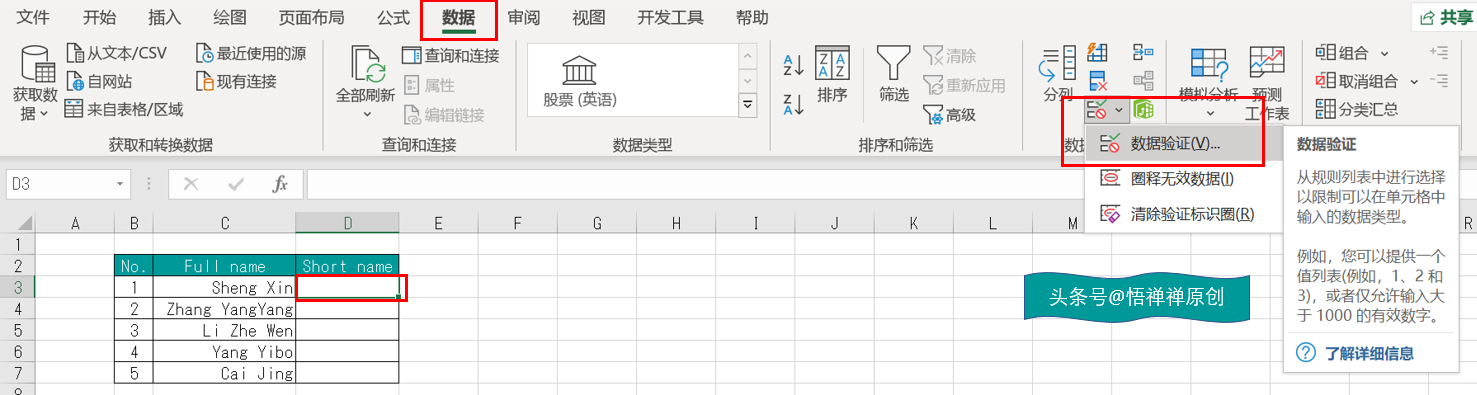Screen dimensions: 1477x395
Task: Select 来自表格/区域 import option
Action: 124,109
